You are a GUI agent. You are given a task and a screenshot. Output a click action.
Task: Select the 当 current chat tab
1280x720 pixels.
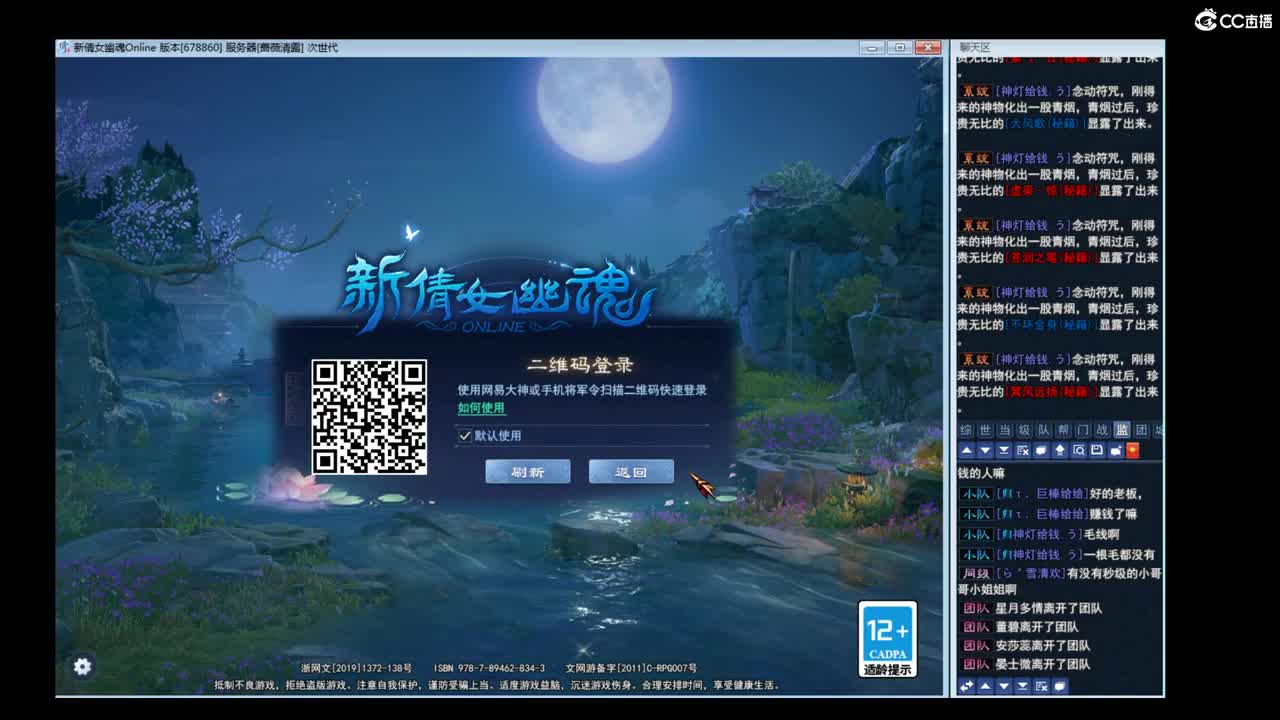pos(1005,430)
